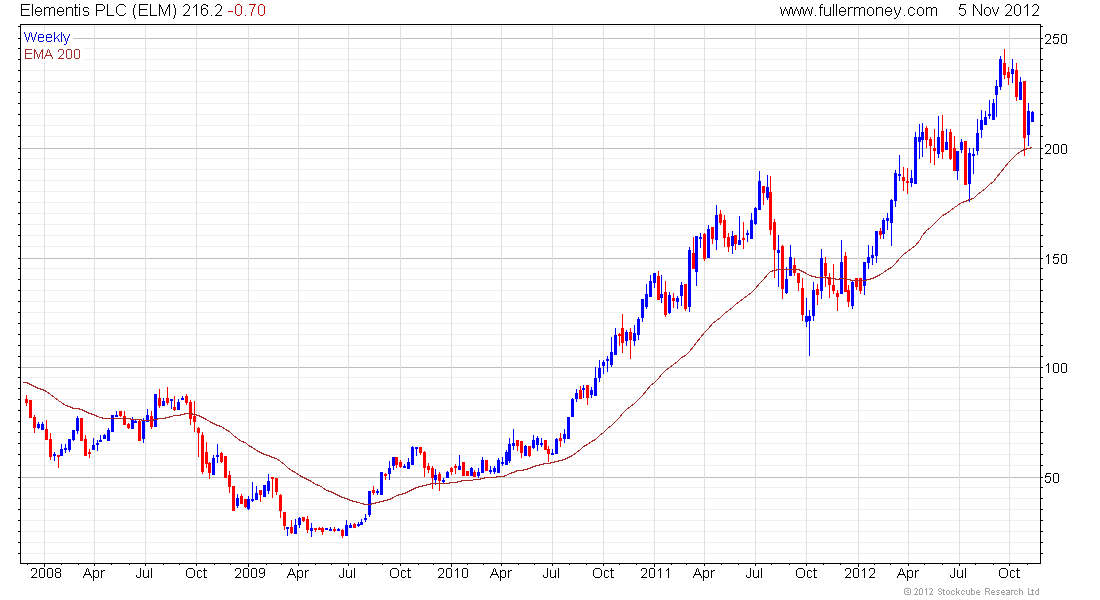The height and width of the screenshot is (600, 1100).
Task: Click the 2012 year label on time axis
Action: click(x=859, y=573)
